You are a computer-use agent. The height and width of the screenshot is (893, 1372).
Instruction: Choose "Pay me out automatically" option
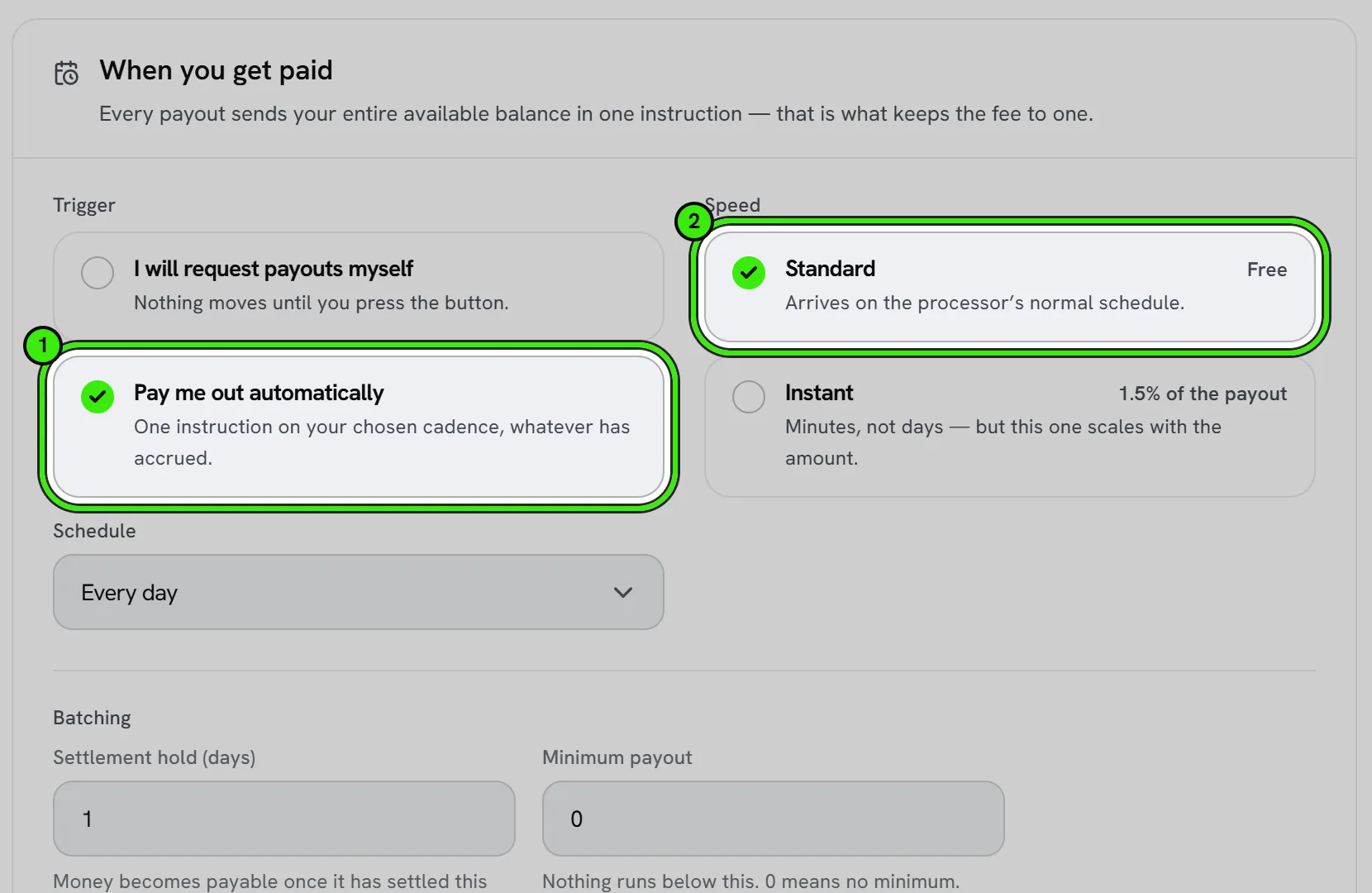pos(359,426)
